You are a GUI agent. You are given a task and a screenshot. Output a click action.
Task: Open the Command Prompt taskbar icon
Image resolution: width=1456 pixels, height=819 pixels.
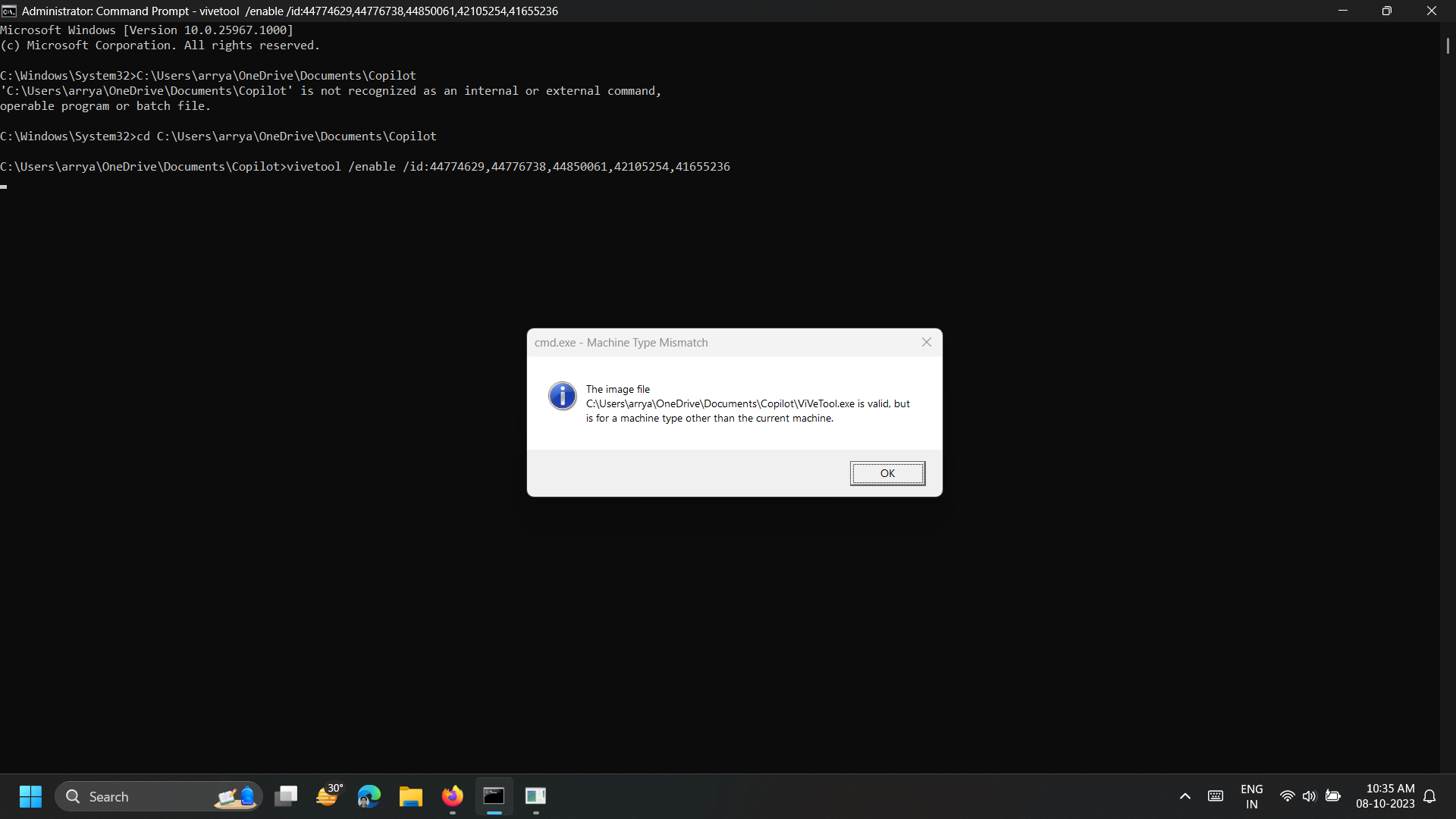point(494,796)
